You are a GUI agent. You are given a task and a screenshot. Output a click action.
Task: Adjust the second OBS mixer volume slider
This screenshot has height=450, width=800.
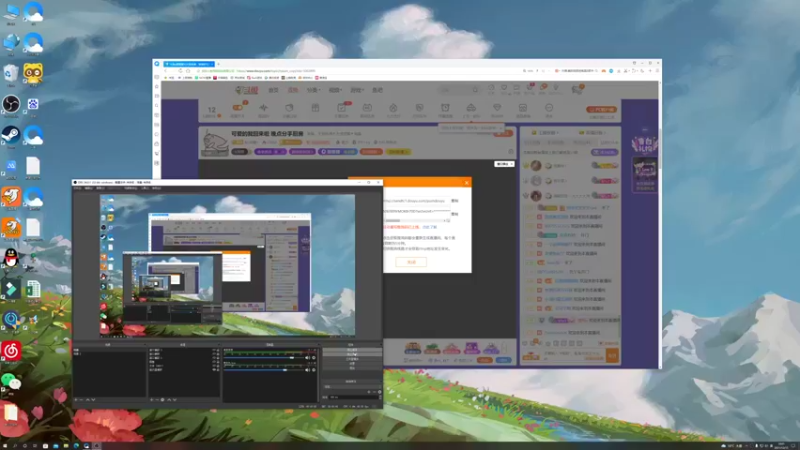265,369
